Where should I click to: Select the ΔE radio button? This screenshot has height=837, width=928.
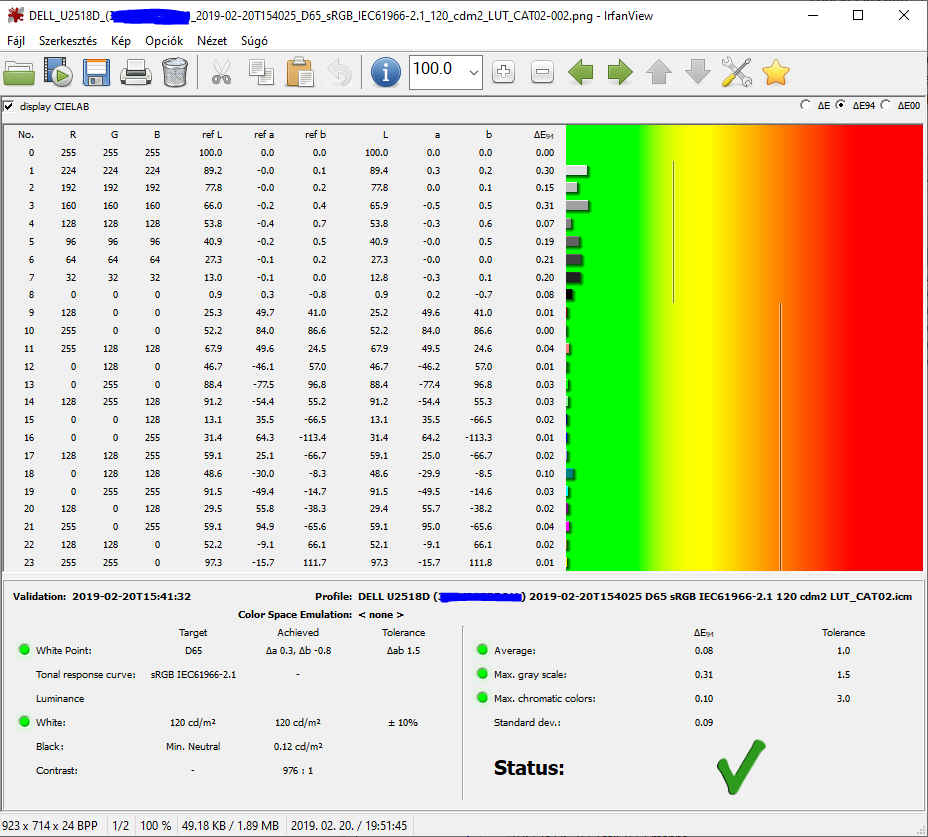(x=805, y=105)
